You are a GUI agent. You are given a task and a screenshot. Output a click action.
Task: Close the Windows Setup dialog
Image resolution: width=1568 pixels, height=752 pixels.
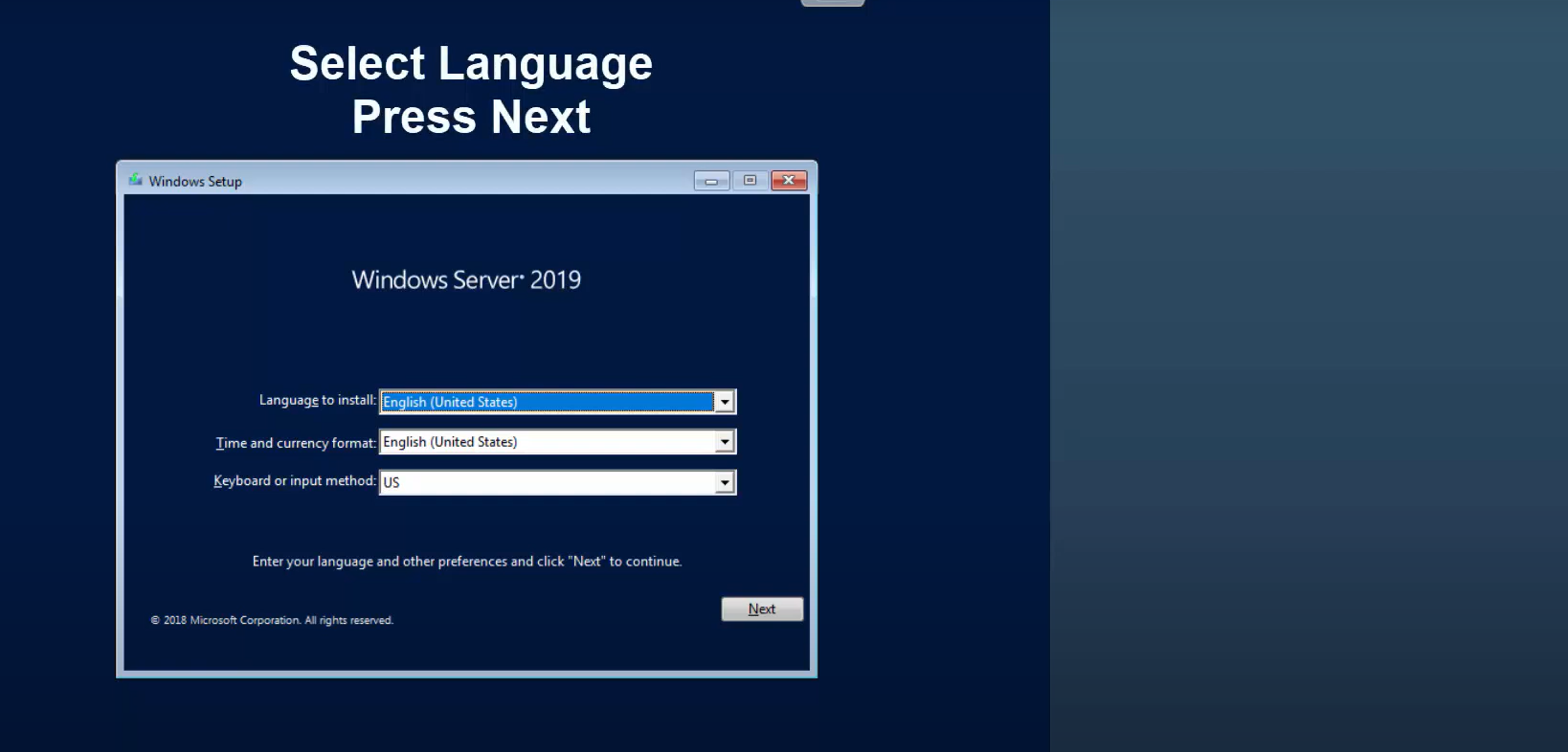789,181
